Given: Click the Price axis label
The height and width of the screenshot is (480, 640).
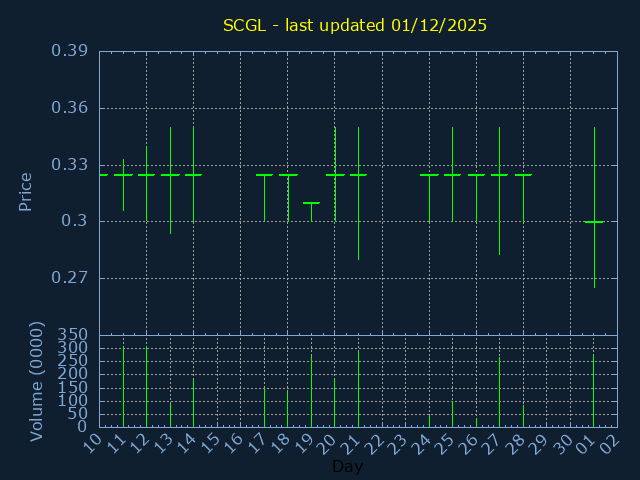Looking at the screenshot, I should pos(26,191).
